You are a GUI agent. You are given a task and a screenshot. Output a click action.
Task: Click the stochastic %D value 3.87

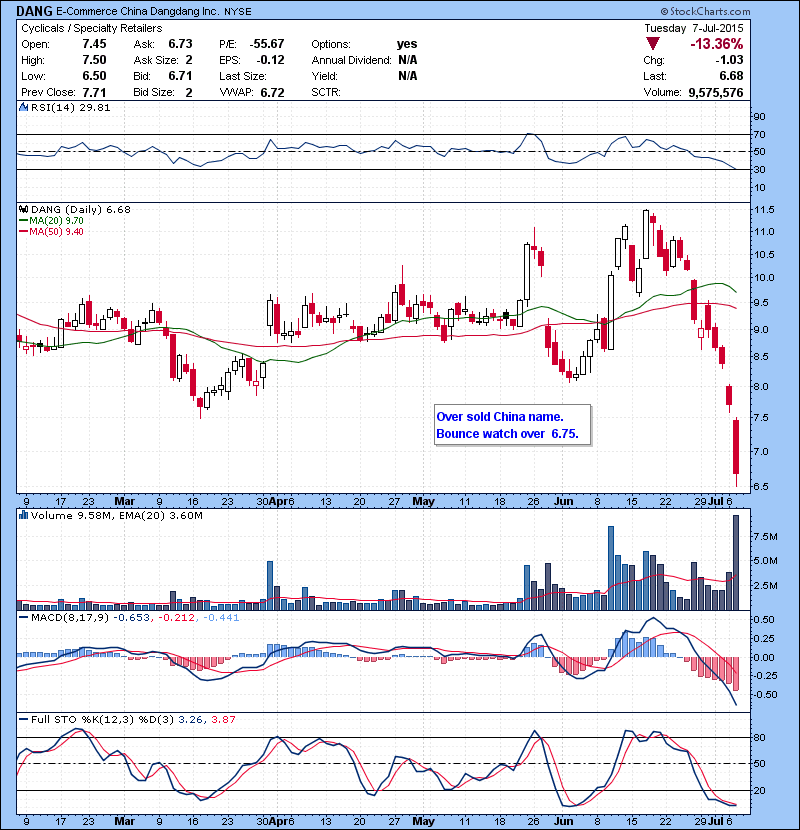point(223,719)
